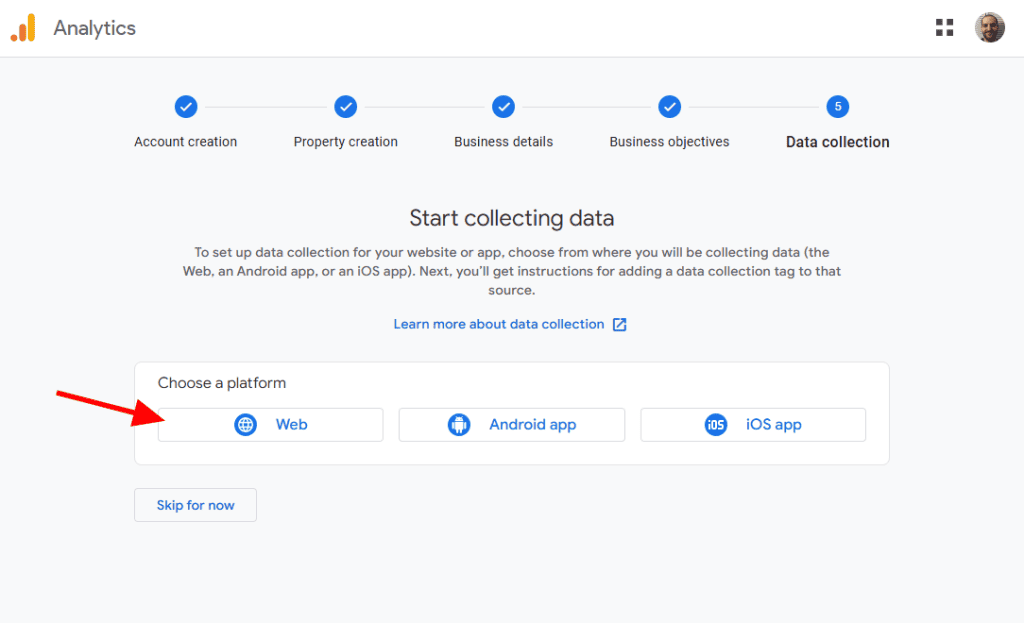Open Learn more about data collection link
The width and height of the screenshot is (1024, 623).
point(499,324)
